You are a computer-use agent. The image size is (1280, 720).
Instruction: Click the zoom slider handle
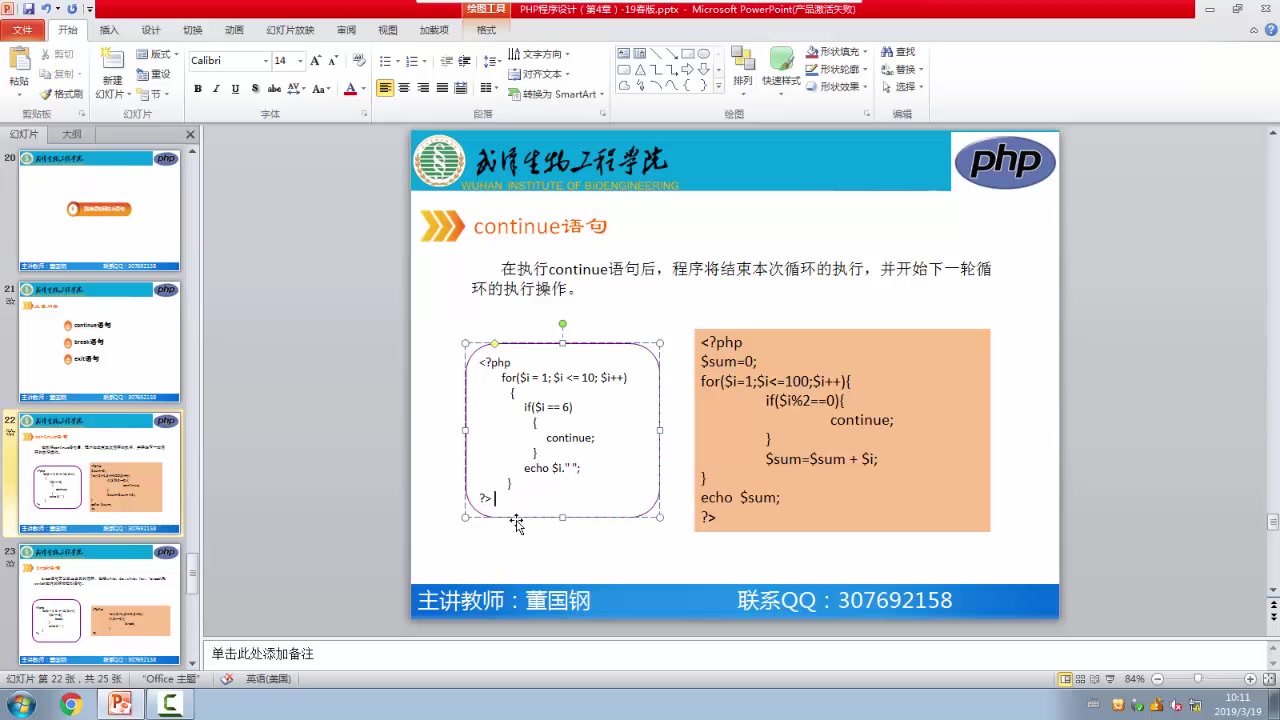1198,679
